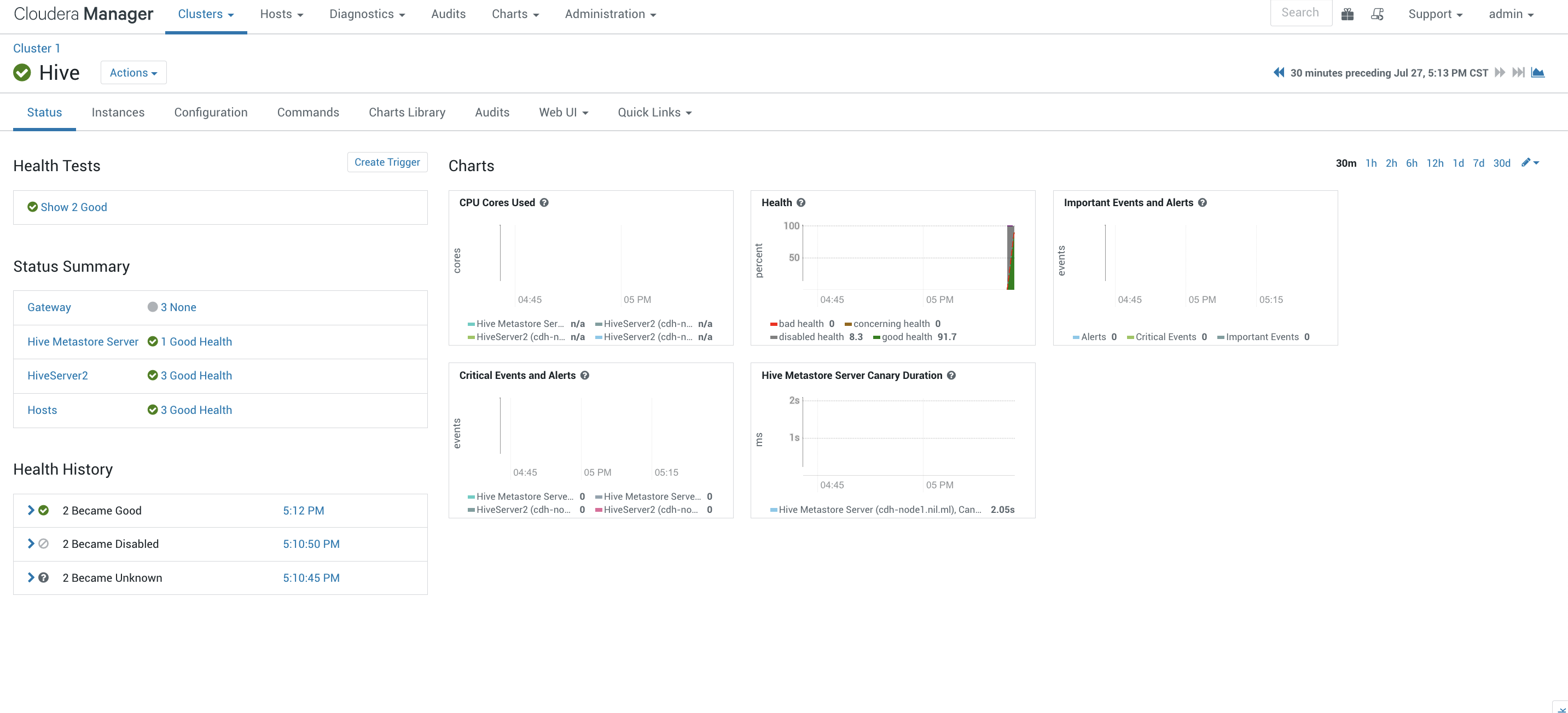Open the Hive Actions dropdown

pyautogui.click(x=133, y=72)
